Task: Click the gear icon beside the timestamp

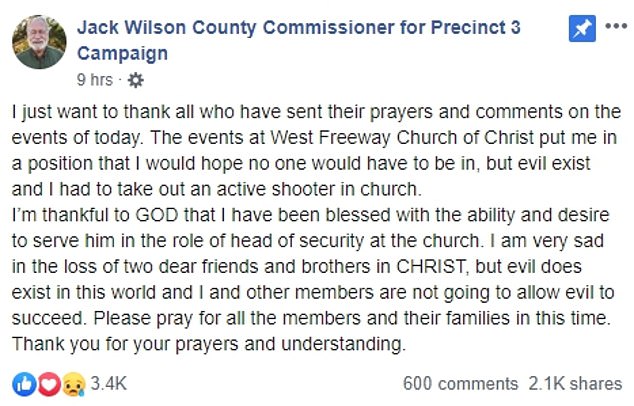Action: pos(137,79)
